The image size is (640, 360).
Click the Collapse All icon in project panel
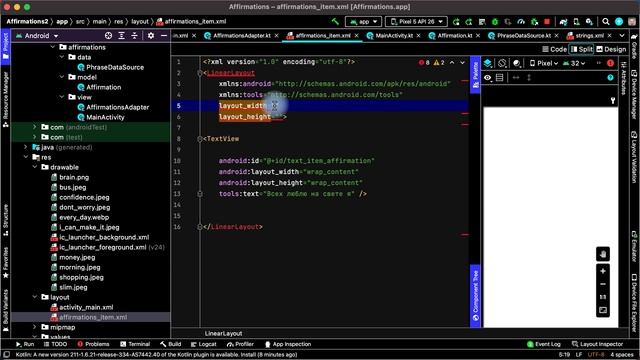[x=134, y=36]
